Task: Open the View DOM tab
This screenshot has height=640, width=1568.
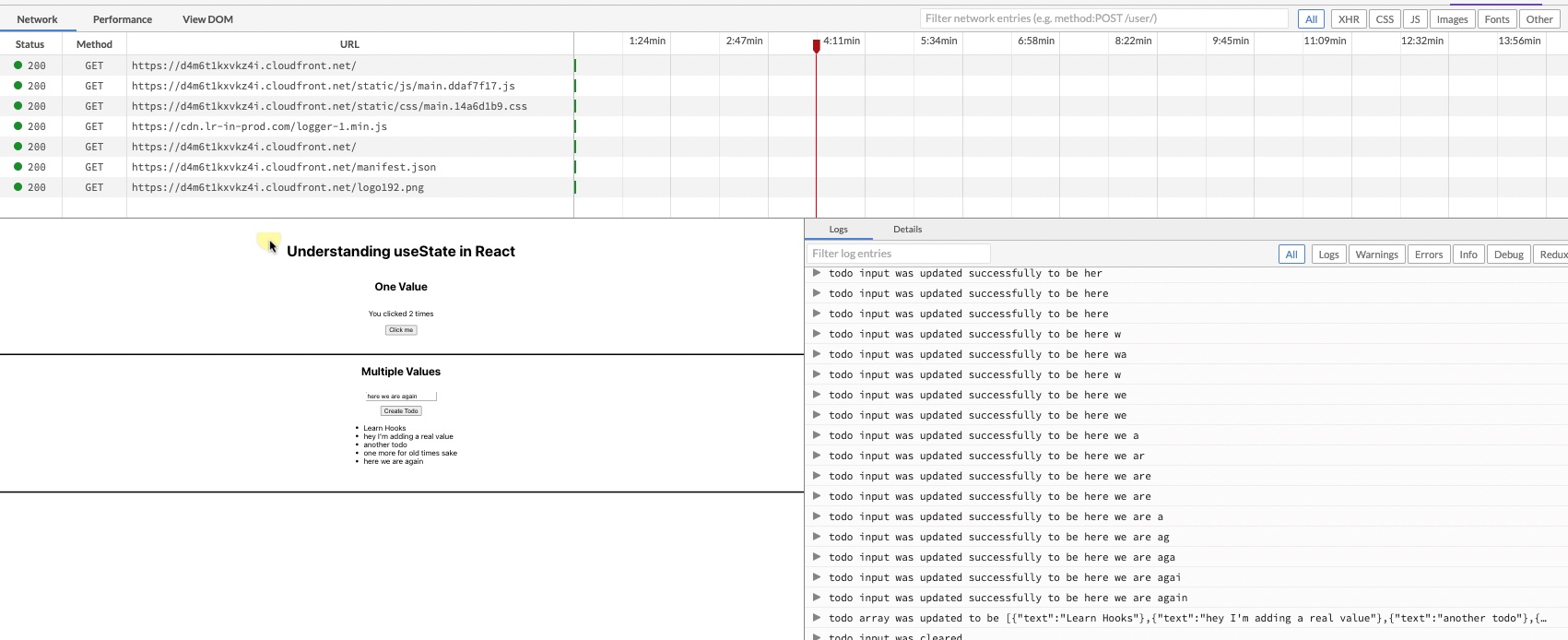Action: tap(207, 19)
